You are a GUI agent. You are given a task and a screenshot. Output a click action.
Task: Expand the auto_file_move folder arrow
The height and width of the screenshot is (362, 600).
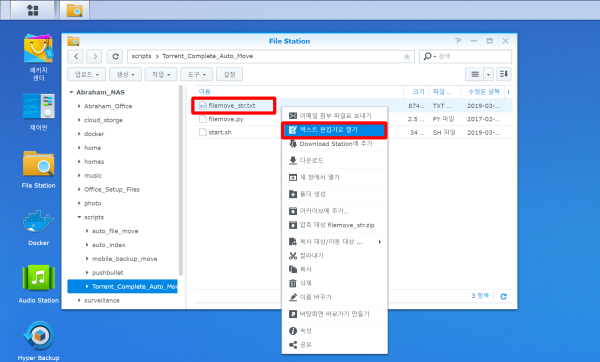coord(87,231)
